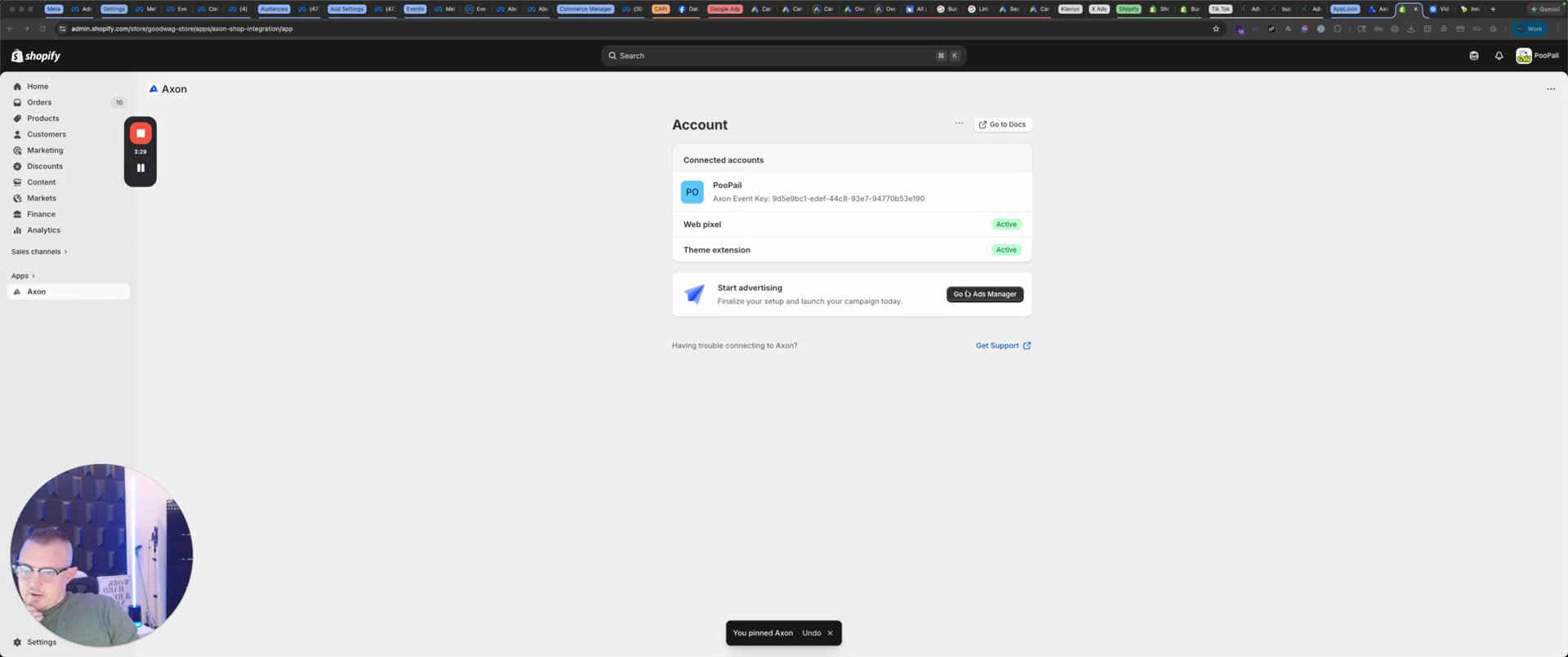Open the Gemini button in tab bar
1568x657 pixels.
point(1544,9)
